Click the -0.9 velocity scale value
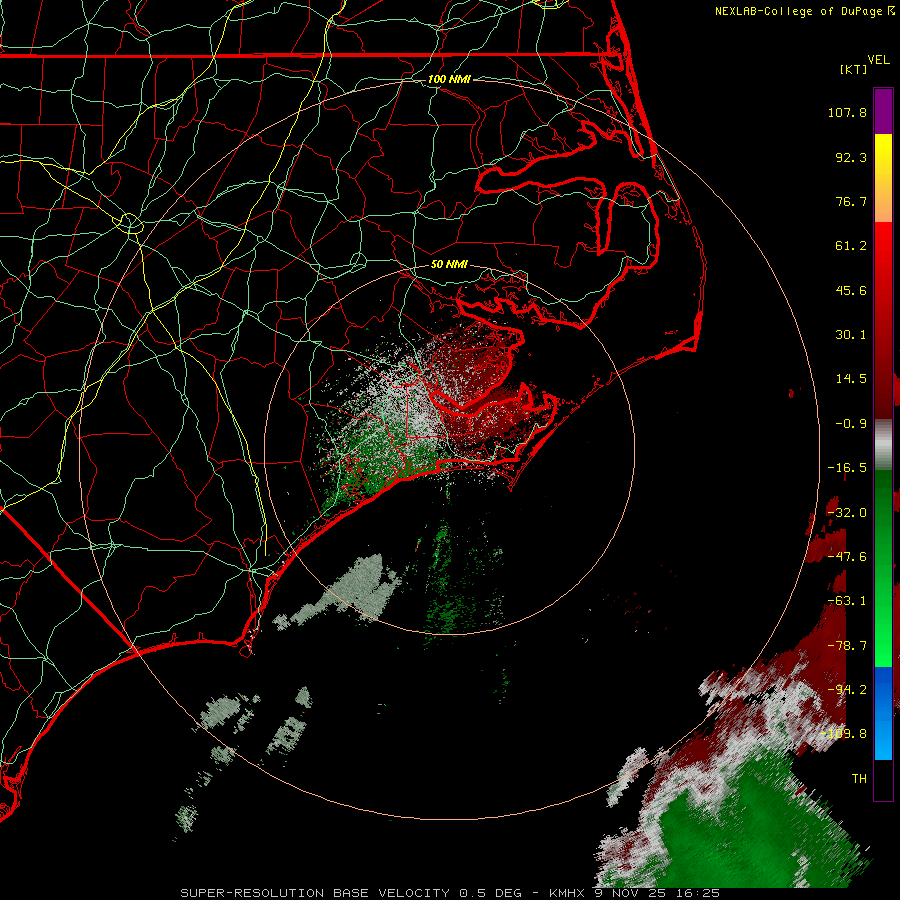The height and width of the screenshot is (900, 900). [851, 424]
